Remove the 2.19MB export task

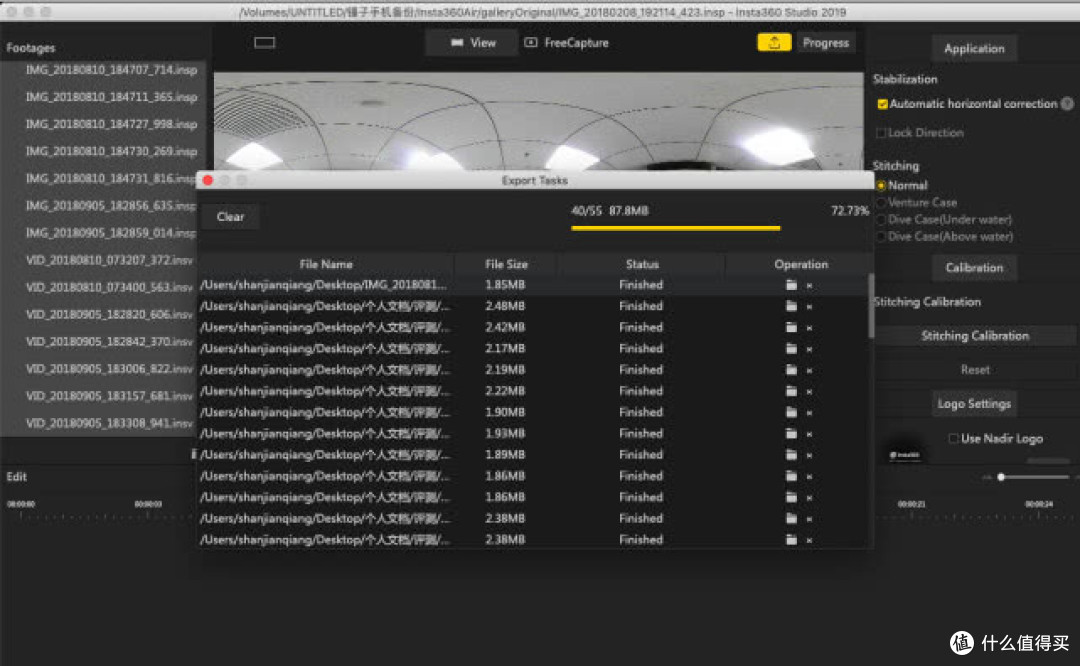tap(809, 371)
